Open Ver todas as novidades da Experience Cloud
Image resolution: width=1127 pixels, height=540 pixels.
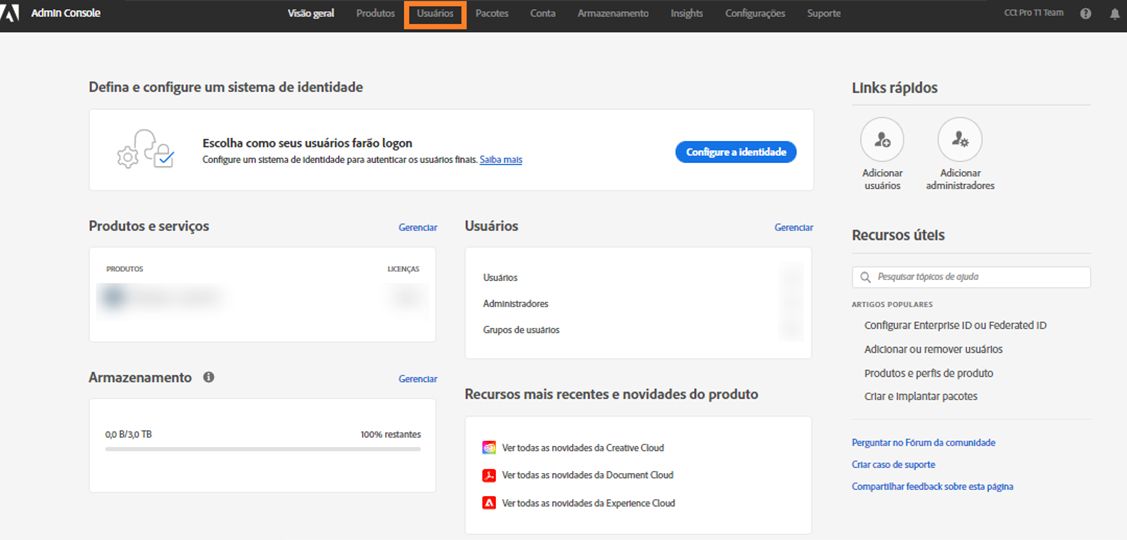(x=589, y=503)
